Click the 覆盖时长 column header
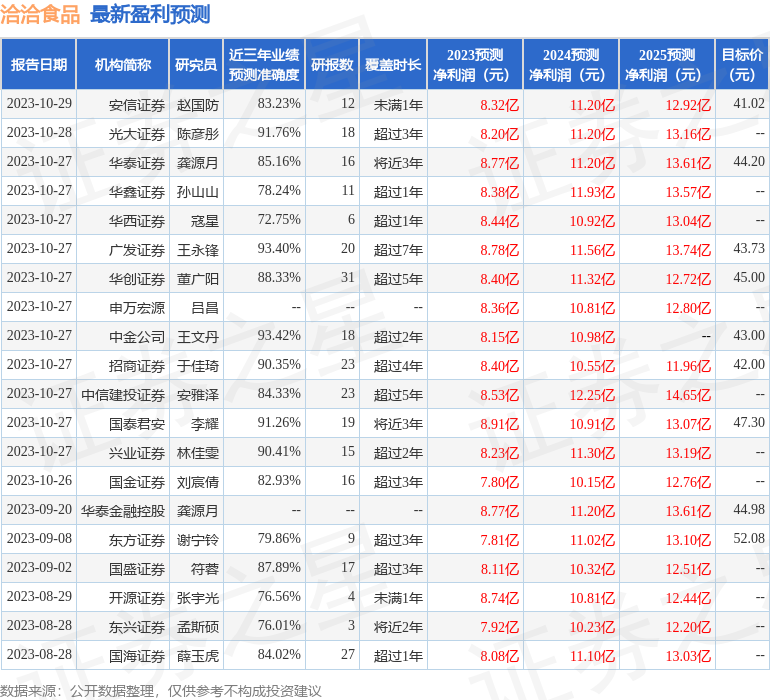Screen dimensions: 770x700 (393, 64)
